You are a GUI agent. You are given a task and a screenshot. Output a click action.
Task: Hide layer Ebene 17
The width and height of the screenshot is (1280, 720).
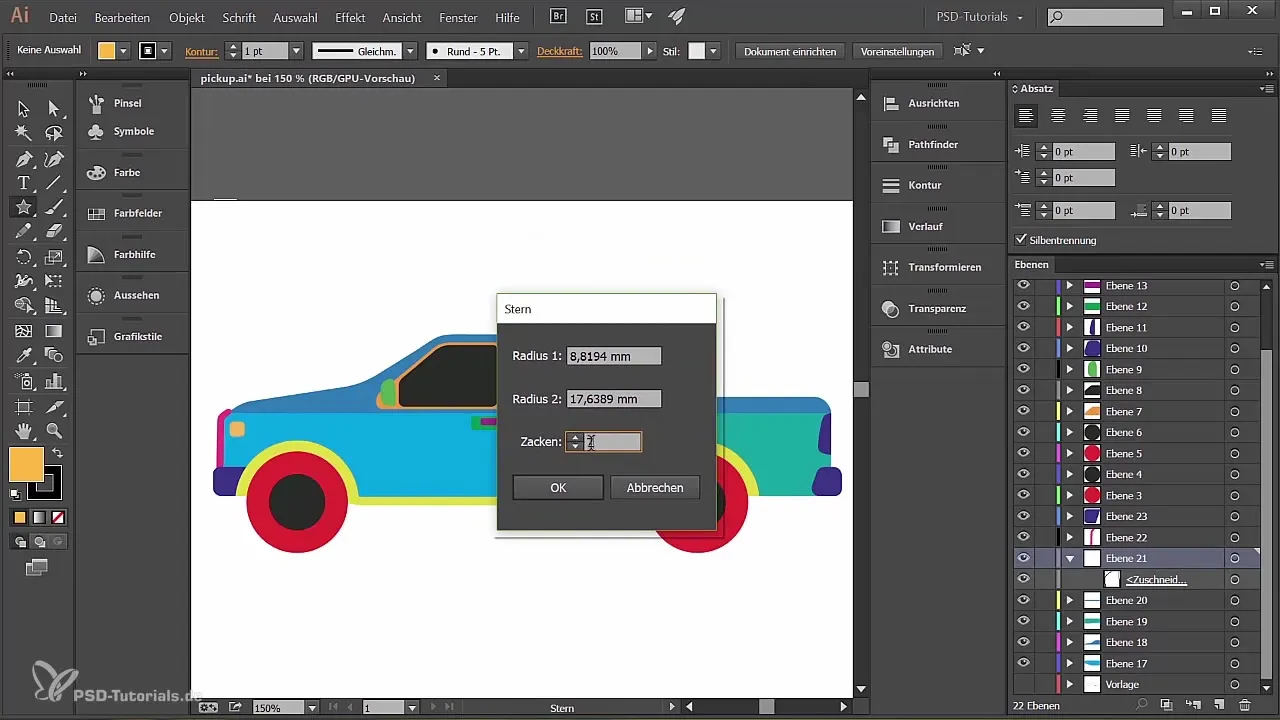point(1023,663)
